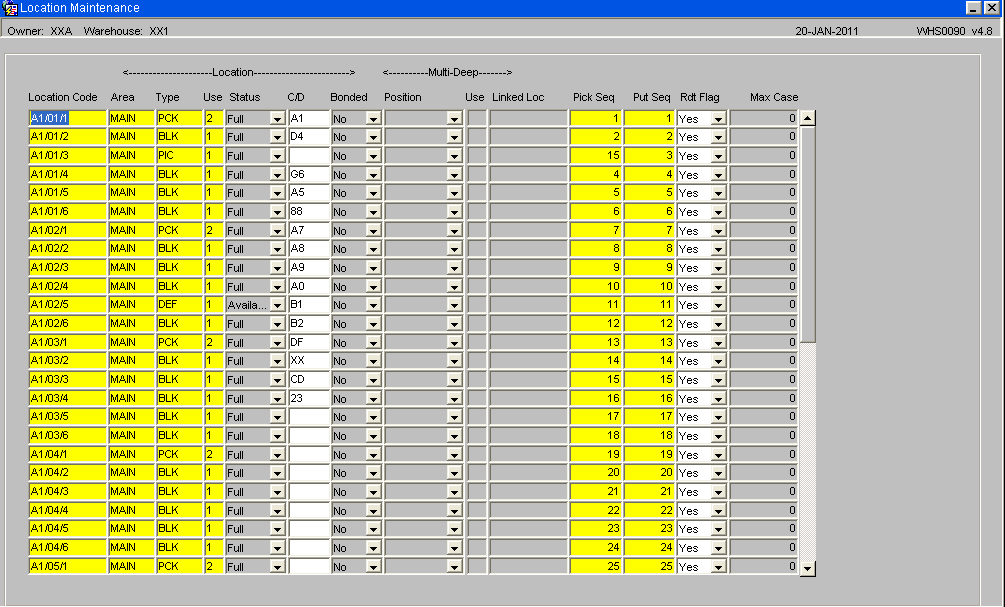Click the Location Maintenance window title icon
Viewport: 1005px width, 607px height.
pyautogui.click(x=10, y=8)
